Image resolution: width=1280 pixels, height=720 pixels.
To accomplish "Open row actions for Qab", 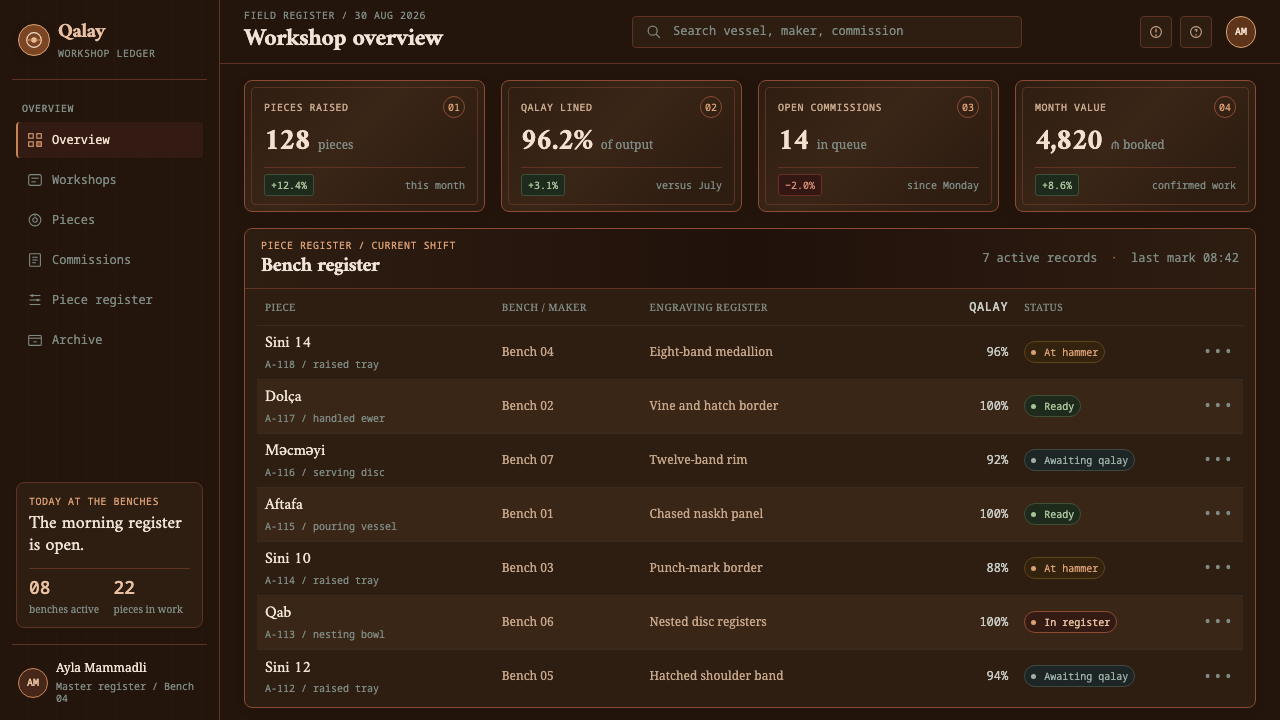I will 1218,621.
